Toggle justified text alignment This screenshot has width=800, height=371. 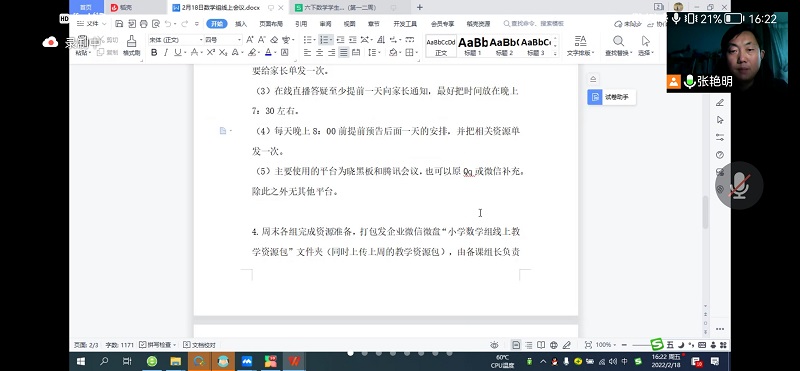[x=344, y=53]
